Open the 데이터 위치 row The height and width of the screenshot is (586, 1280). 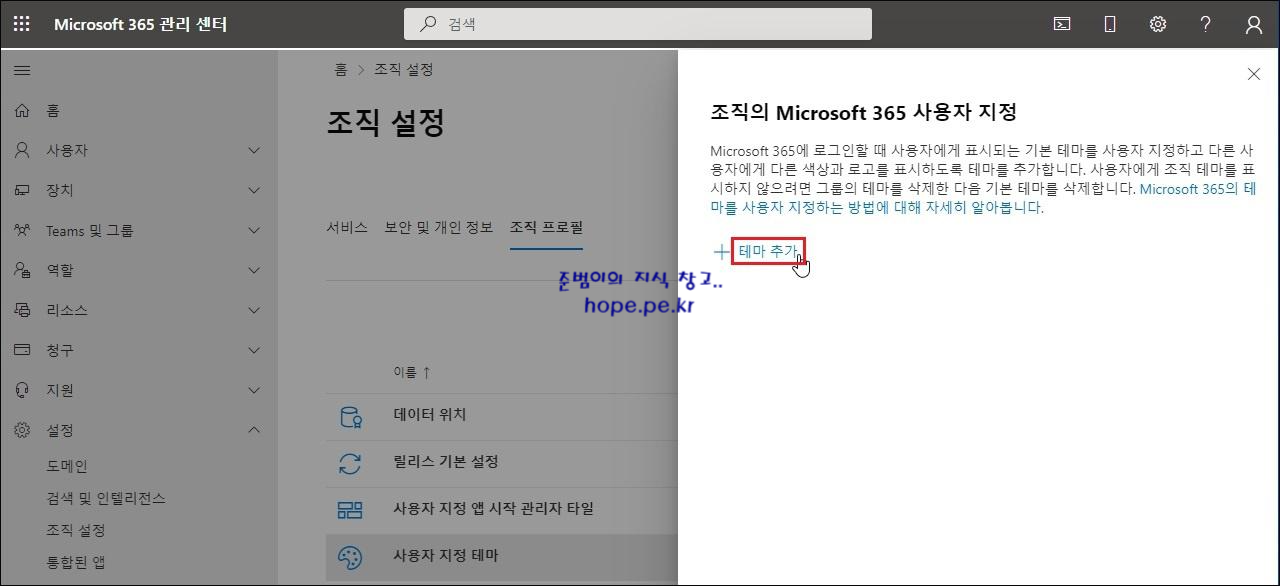pyautogui.click(x=502, y=415)
